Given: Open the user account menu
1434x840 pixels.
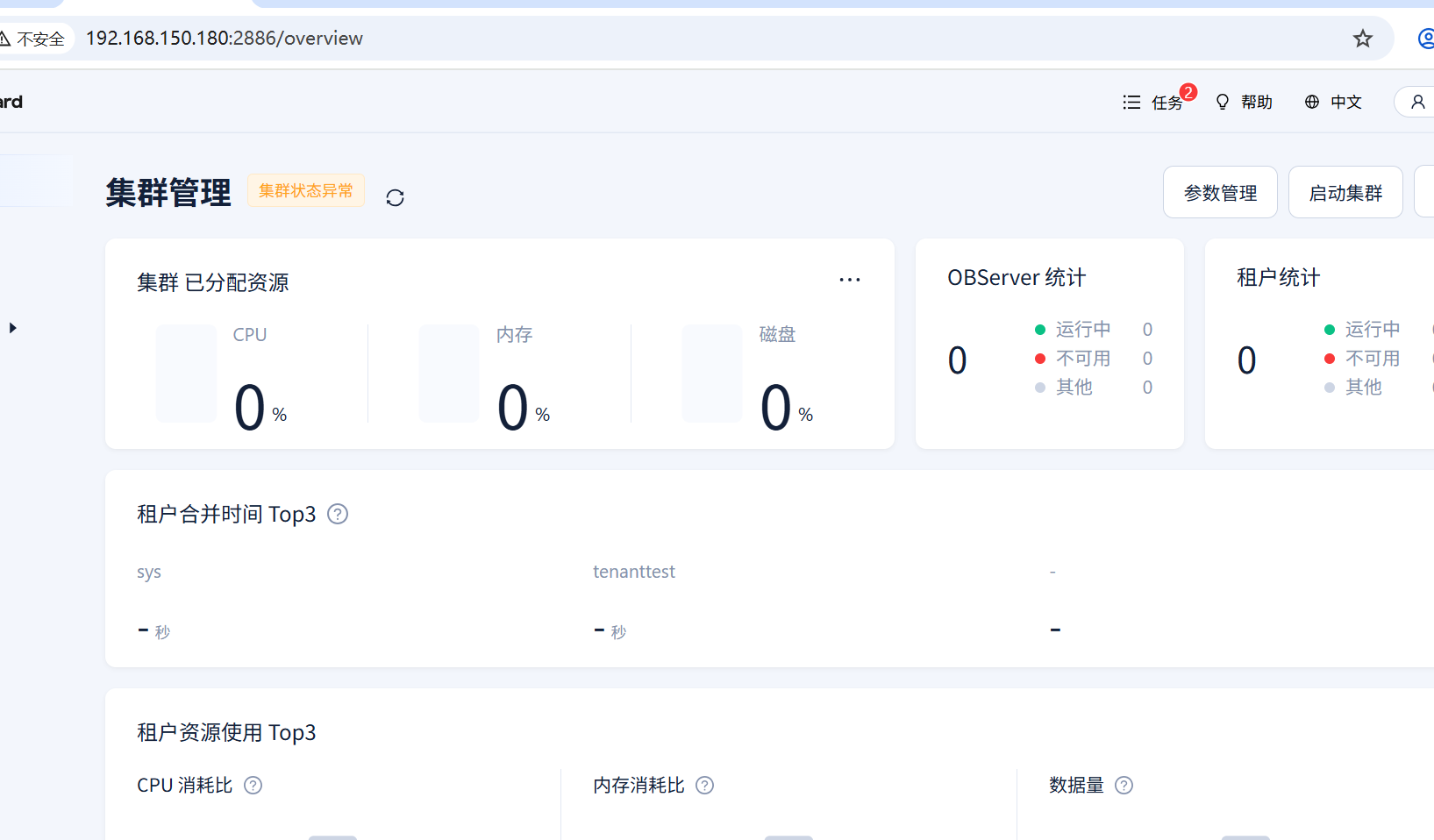Looking at the screenshot, I should 1416,102.
